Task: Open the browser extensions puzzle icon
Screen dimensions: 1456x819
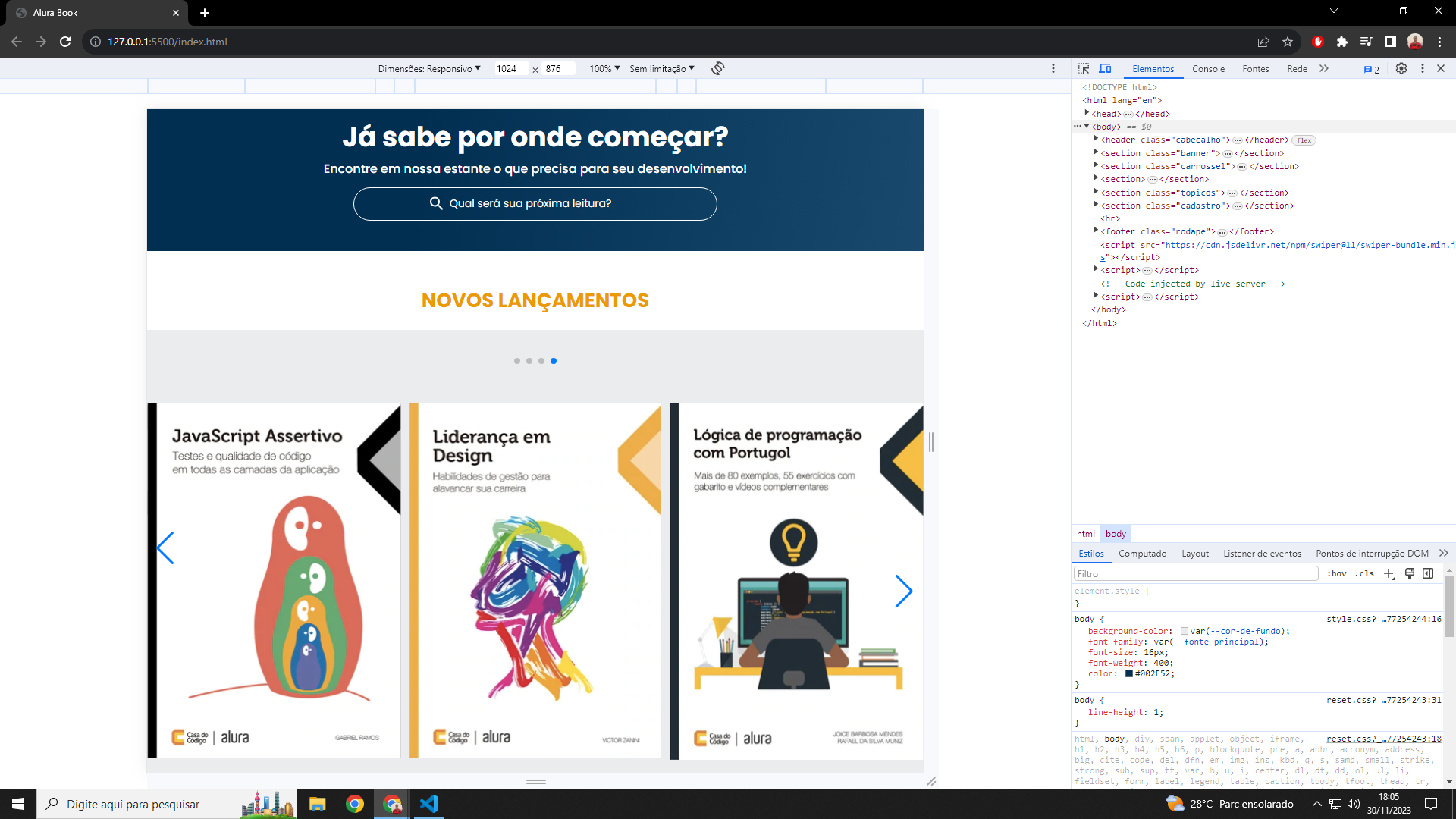Action: (x=1342, y=42)
